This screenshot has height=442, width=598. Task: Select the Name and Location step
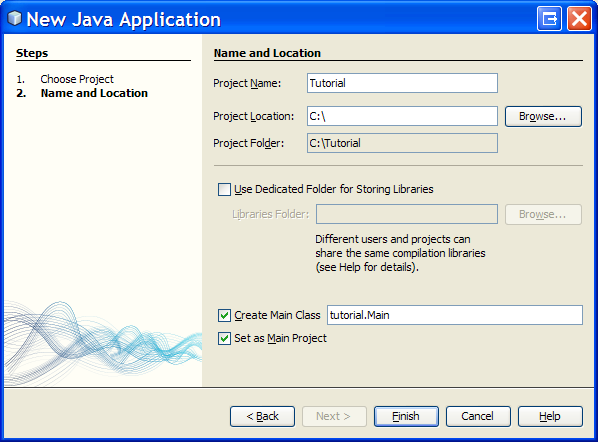94,93
